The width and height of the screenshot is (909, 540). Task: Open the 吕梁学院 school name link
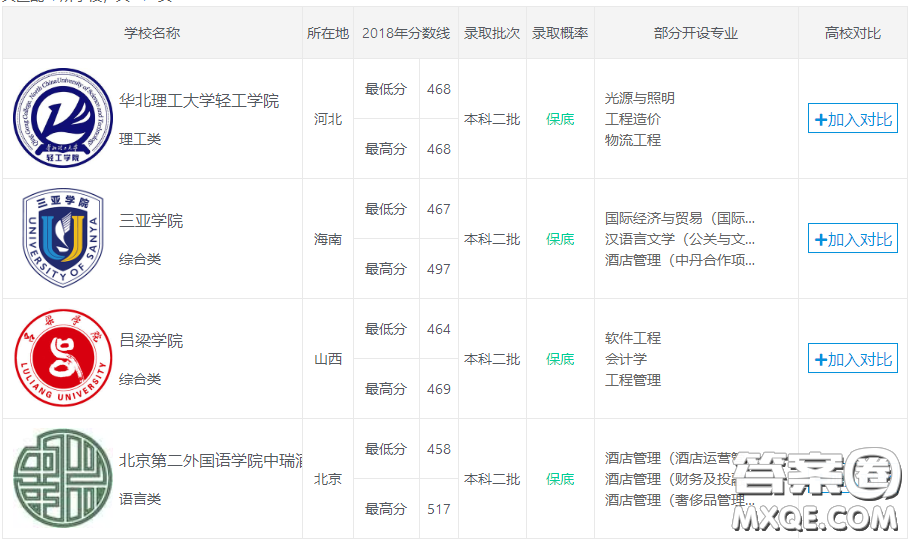tap(151, 340)
